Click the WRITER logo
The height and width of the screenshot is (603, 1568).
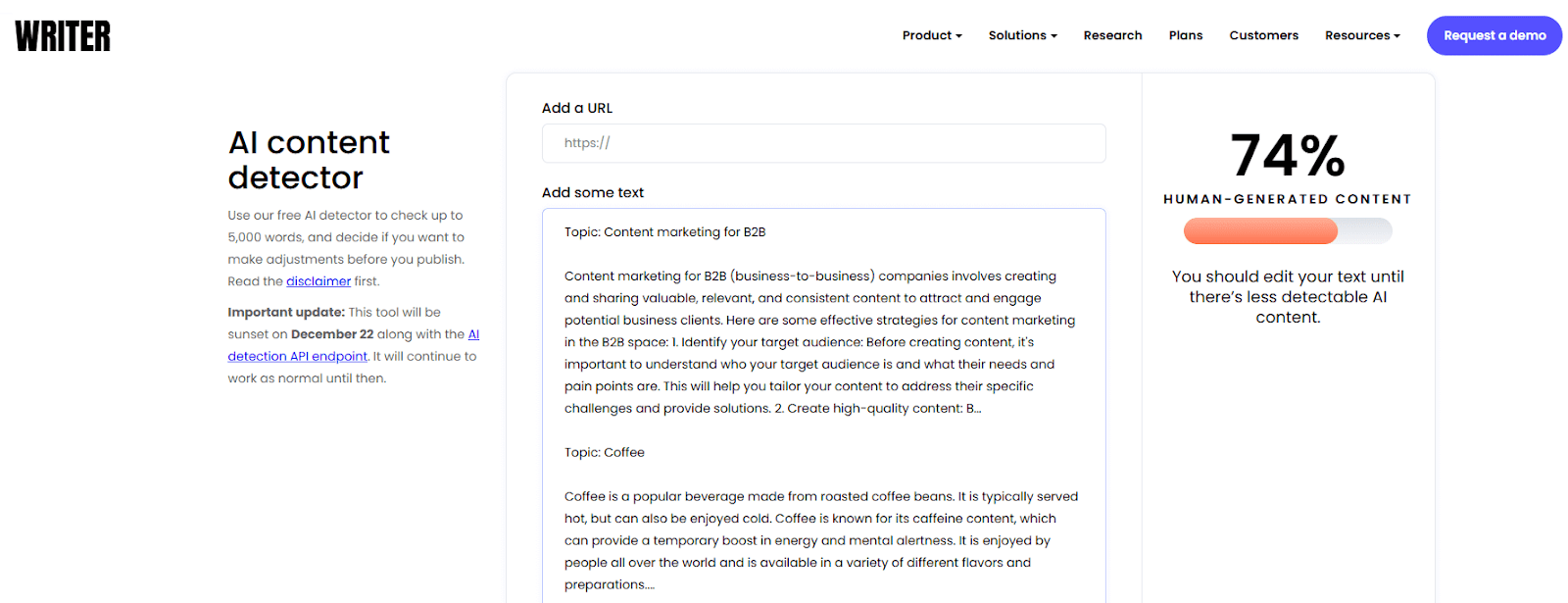pos(62,35)
